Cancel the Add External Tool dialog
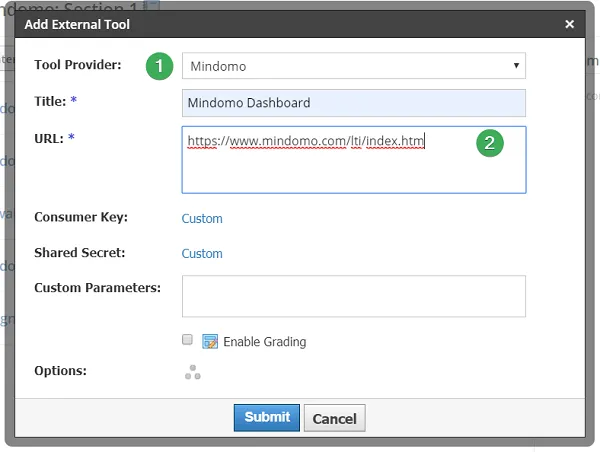The width and height of the screenshot is (600, 452). (334, 418)
